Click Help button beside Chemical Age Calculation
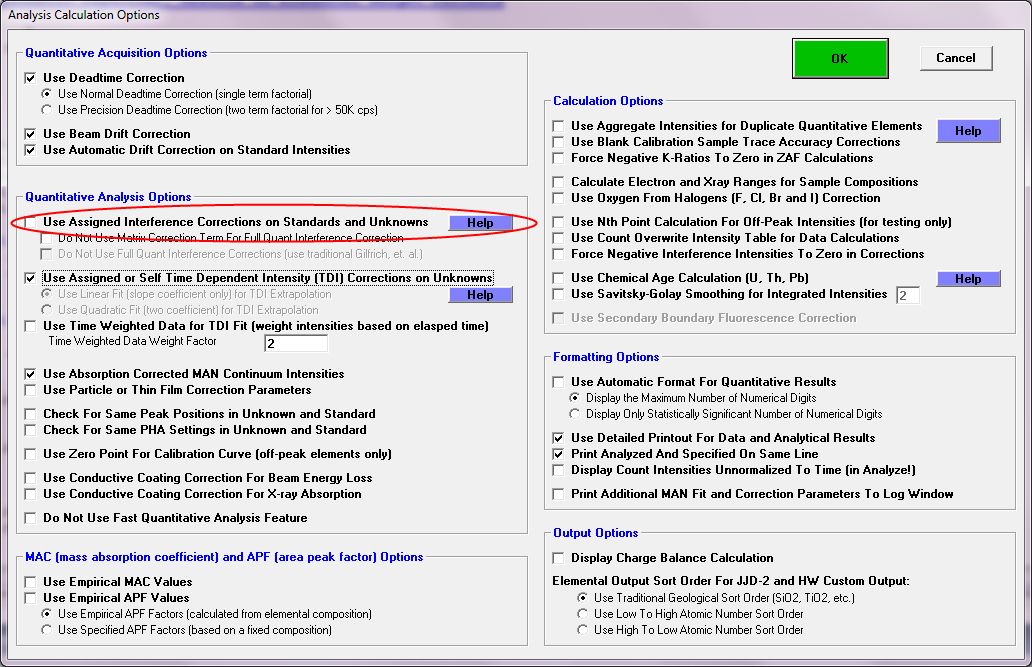Screen dimensions: 1032x667 coord(967,279)
